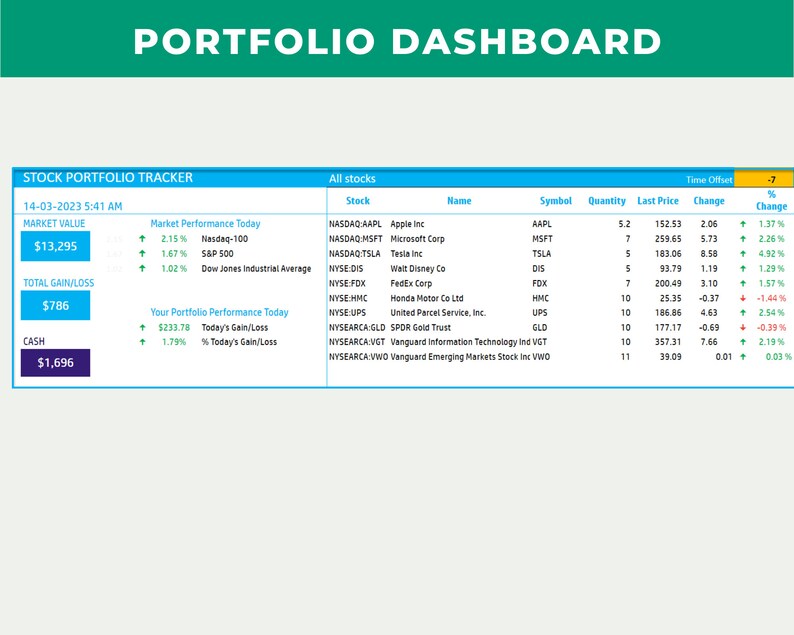This screenshot has width=794, height=635.
Task: Select the % Today's Gain/Loss label
Action: 239,342
